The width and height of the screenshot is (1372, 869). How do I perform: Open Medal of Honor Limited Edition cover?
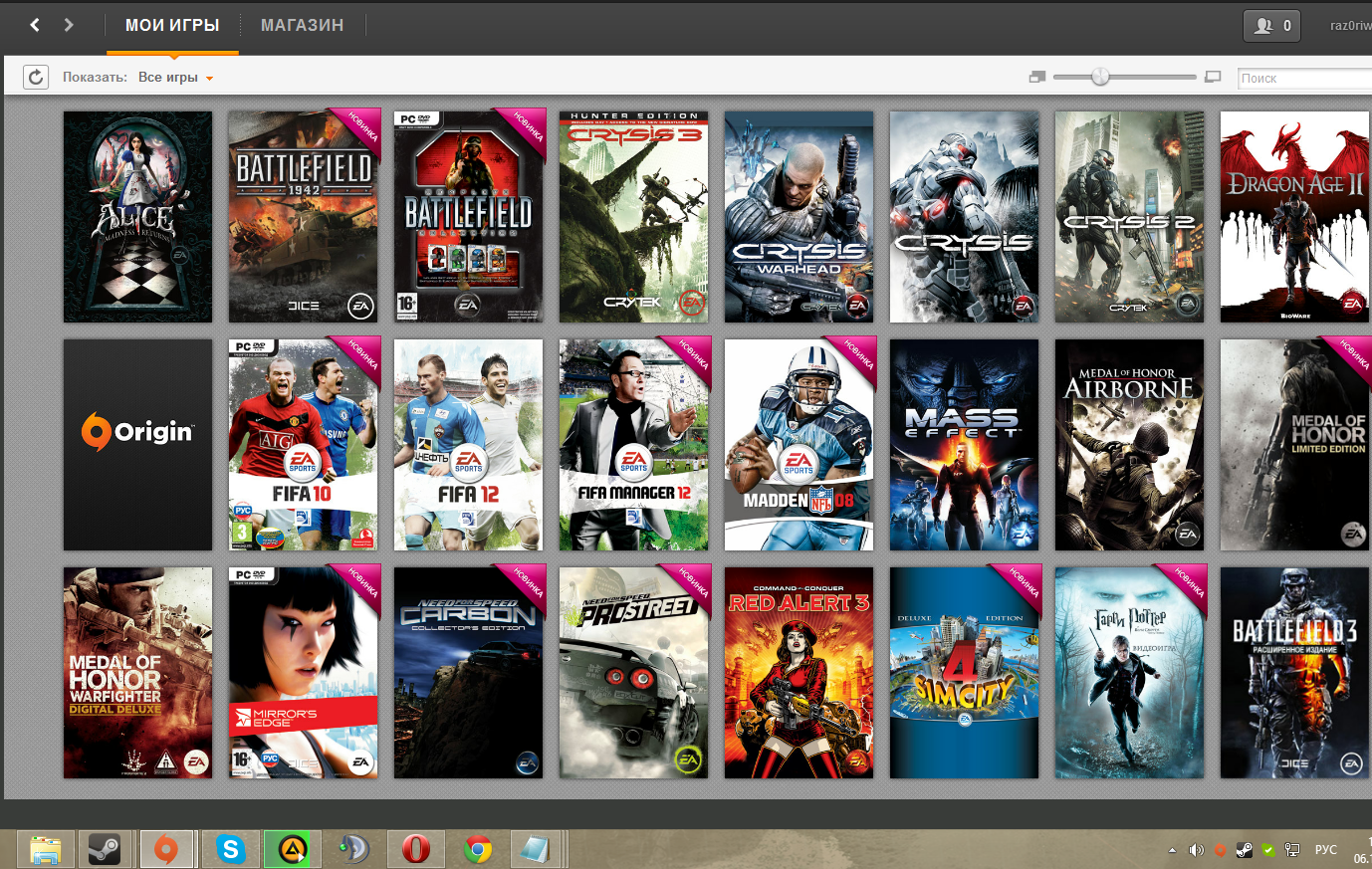pyautogui.click(x=1294, y=445)
